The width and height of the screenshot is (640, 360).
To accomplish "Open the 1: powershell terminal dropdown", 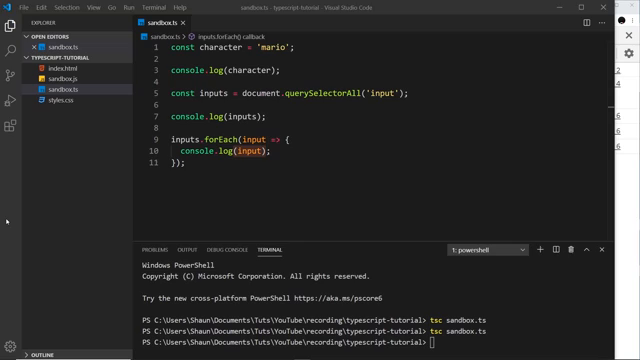I will click(488, 250).
